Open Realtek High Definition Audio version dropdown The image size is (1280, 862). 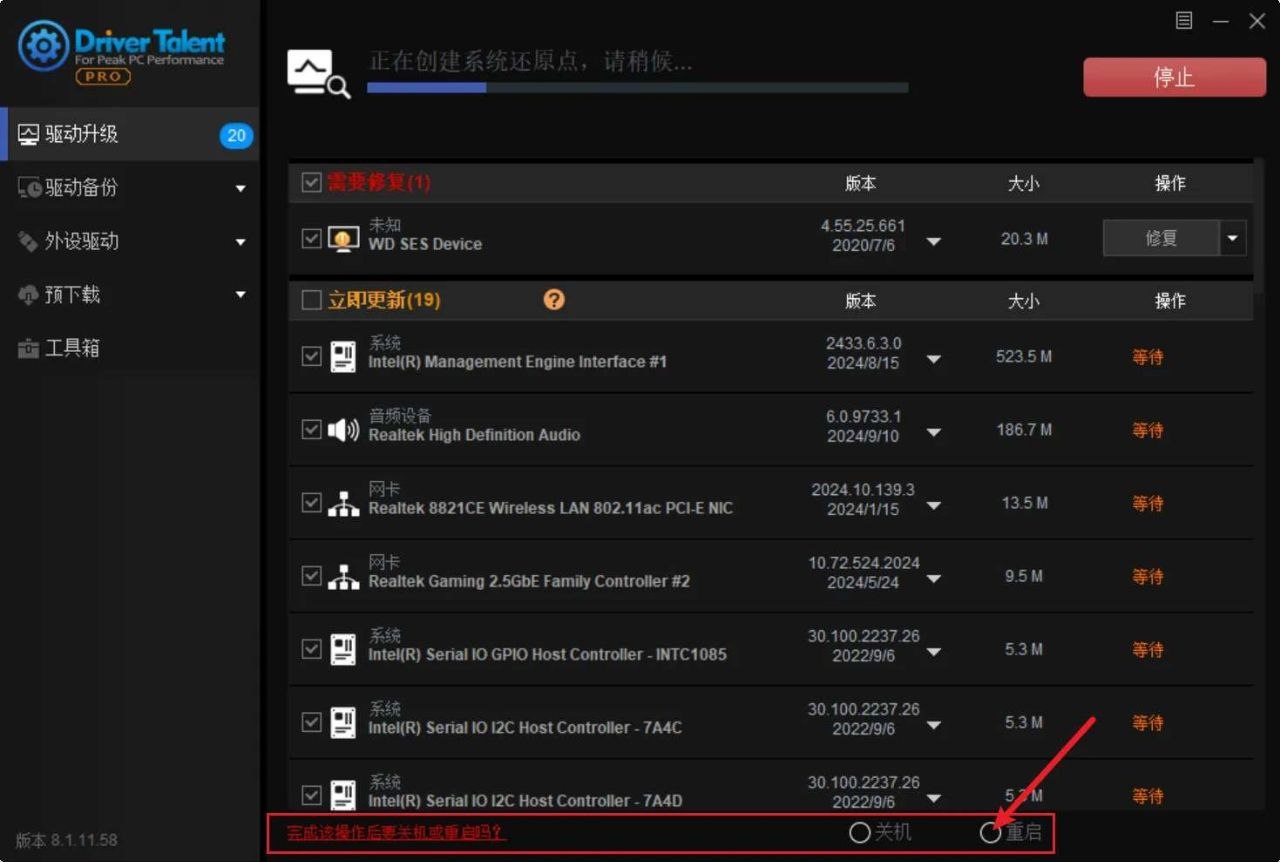933,433
